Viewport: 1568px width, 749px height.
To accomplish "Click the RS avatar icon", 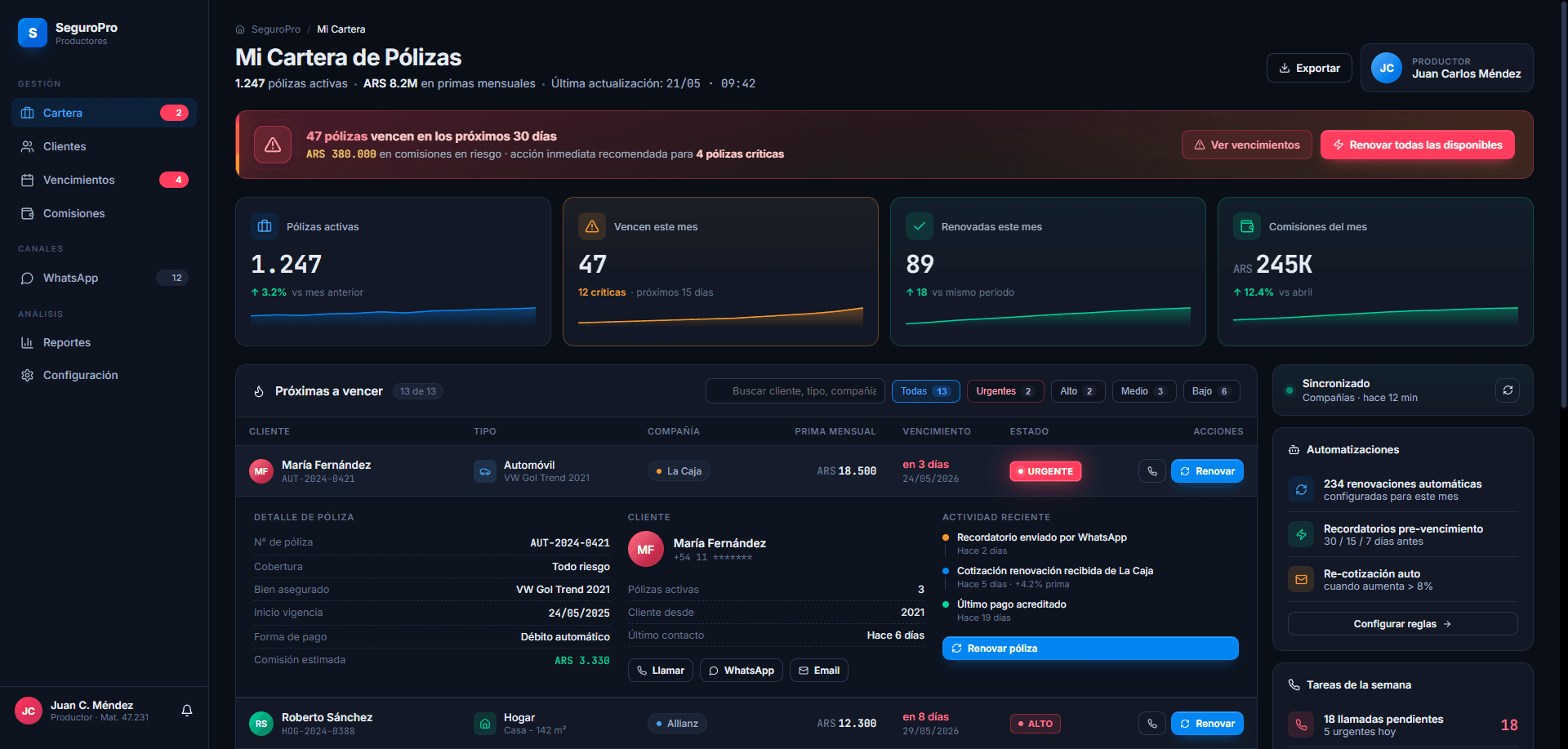I will [x=261, y=724].
